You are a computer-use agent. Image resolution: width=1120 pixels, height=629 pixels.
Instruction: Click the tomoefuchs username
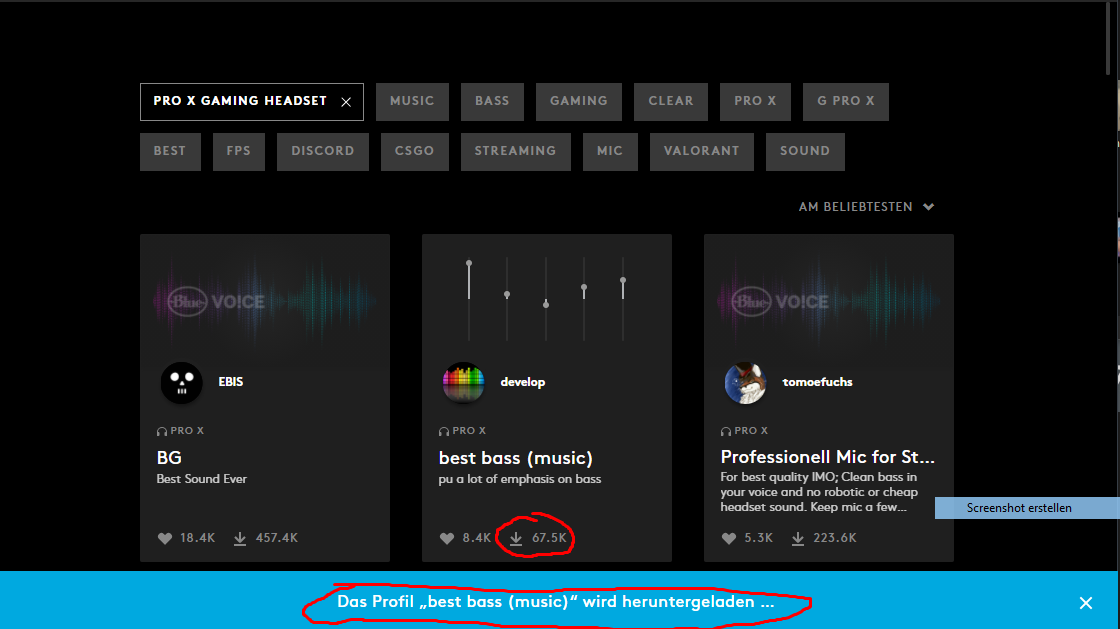(818, 382)
